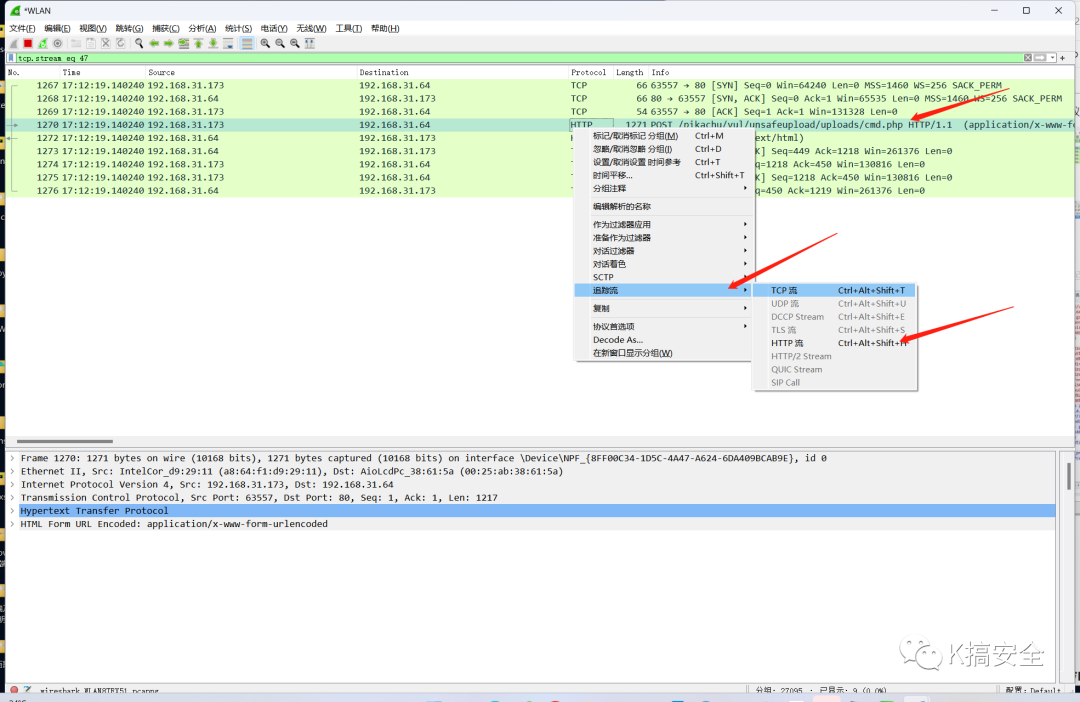Click Go to specified packet icon
The image size is (1080, 702).
(184, 43)
